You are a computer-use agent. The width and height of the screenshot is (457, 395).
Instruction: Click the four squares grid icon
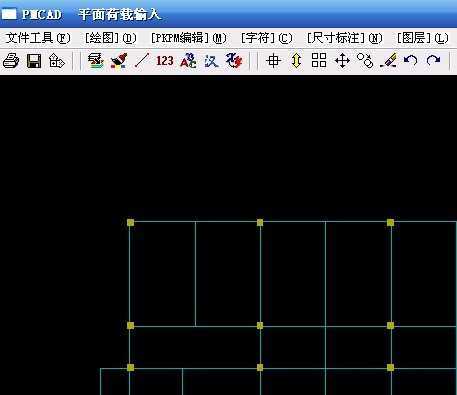coord(319,61)
